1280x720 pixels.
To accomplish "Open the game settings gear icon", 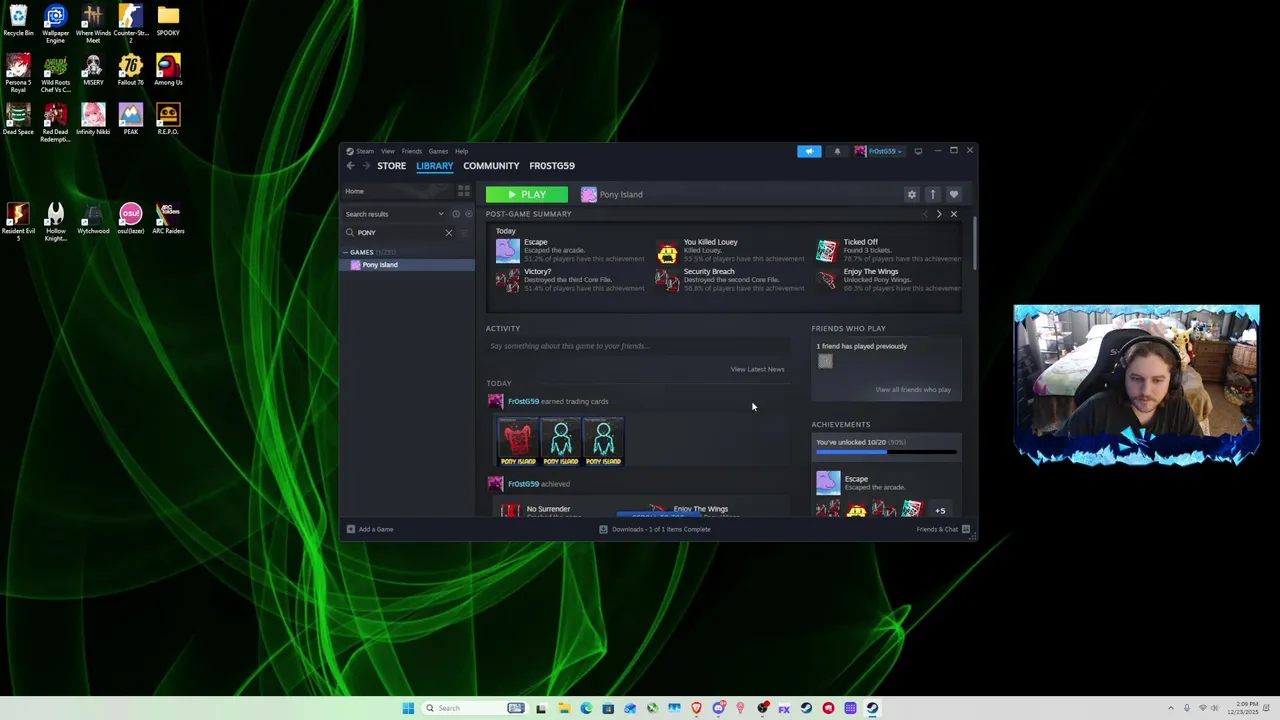I will pyautogui.click(x=911, y=194).
